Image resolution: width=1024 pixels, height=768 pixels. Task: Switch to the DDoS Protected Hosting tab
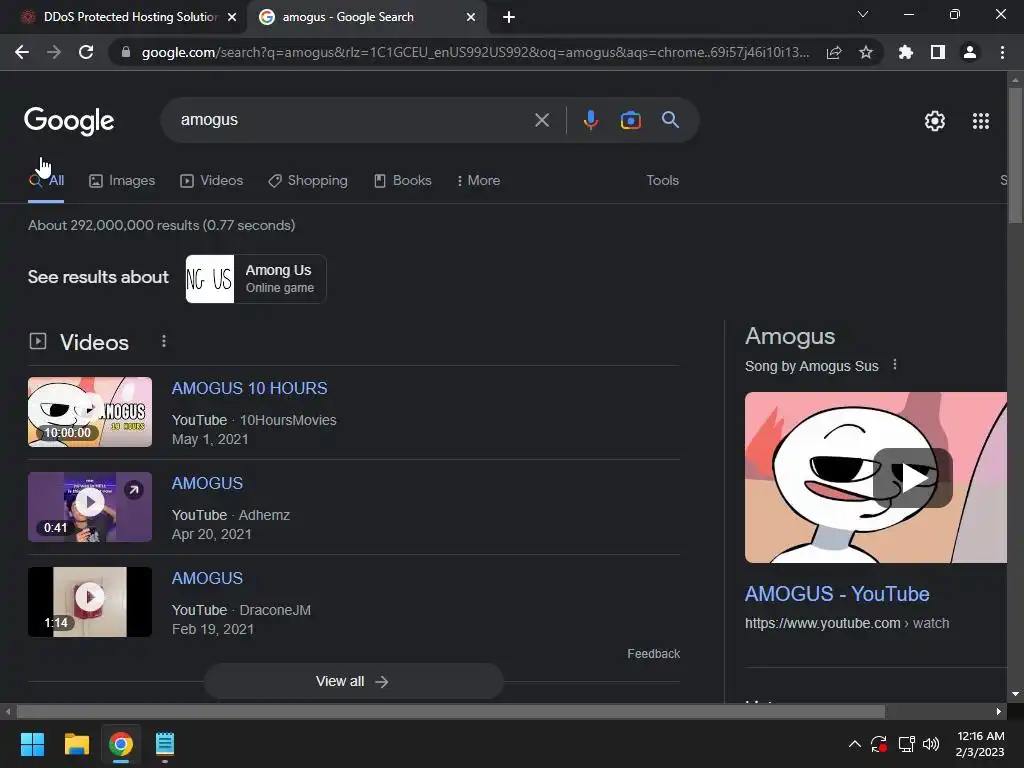130,17
